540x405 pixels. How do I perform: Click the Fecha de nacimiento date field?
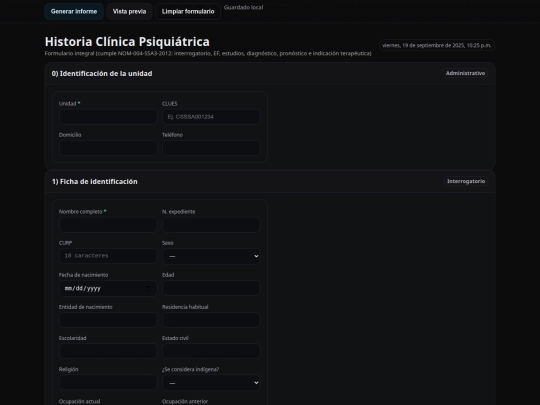108,288
